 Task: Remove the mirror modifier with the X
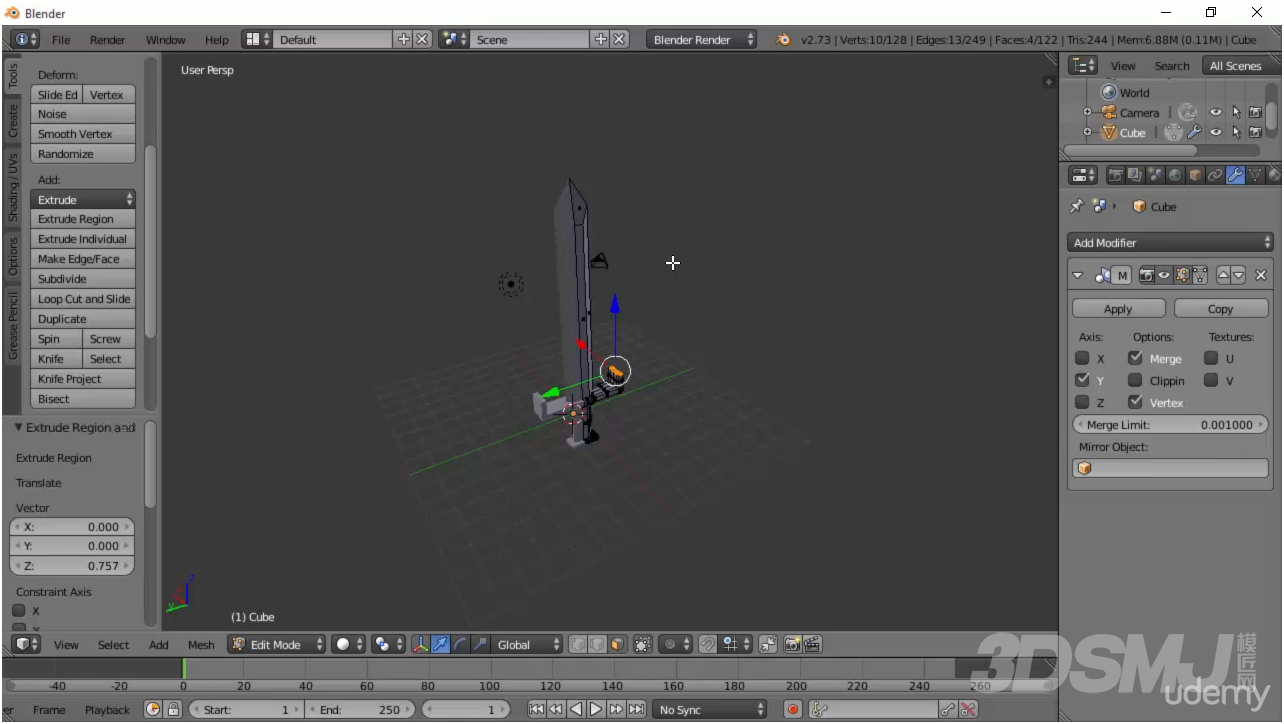pyautogui.click(x=1260, y=275)
